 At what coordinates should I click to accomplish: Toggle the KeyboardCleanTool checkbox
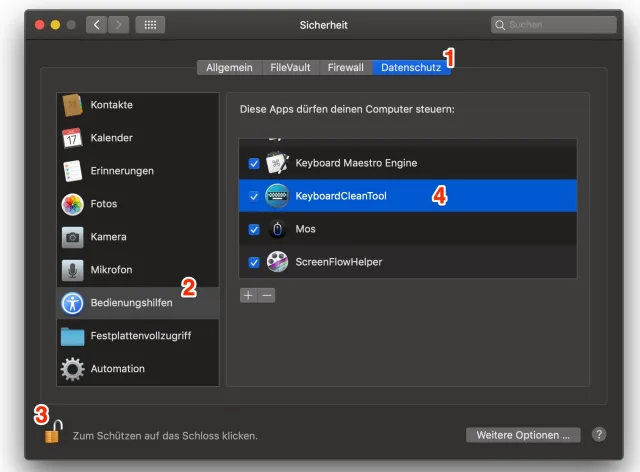pos(254,196)
